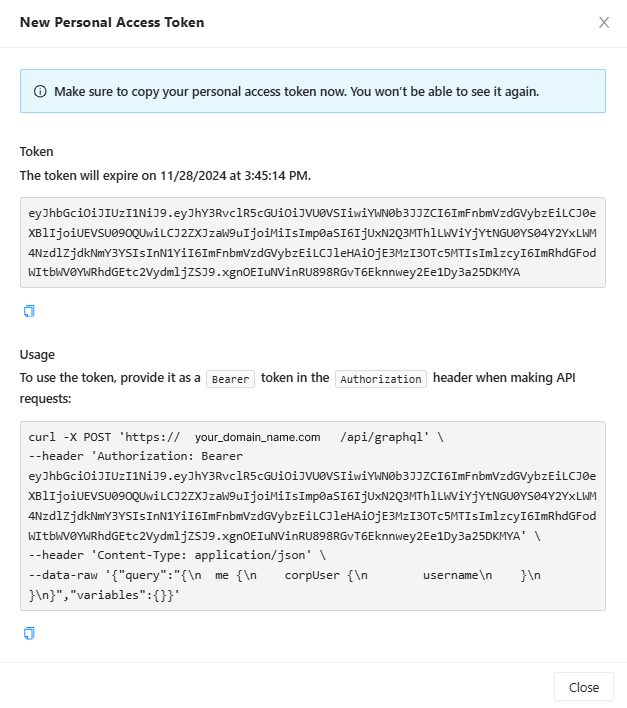The image size is (627, 708).
Task: Click the copy-token-now warning message
Action: click(296, 91)
